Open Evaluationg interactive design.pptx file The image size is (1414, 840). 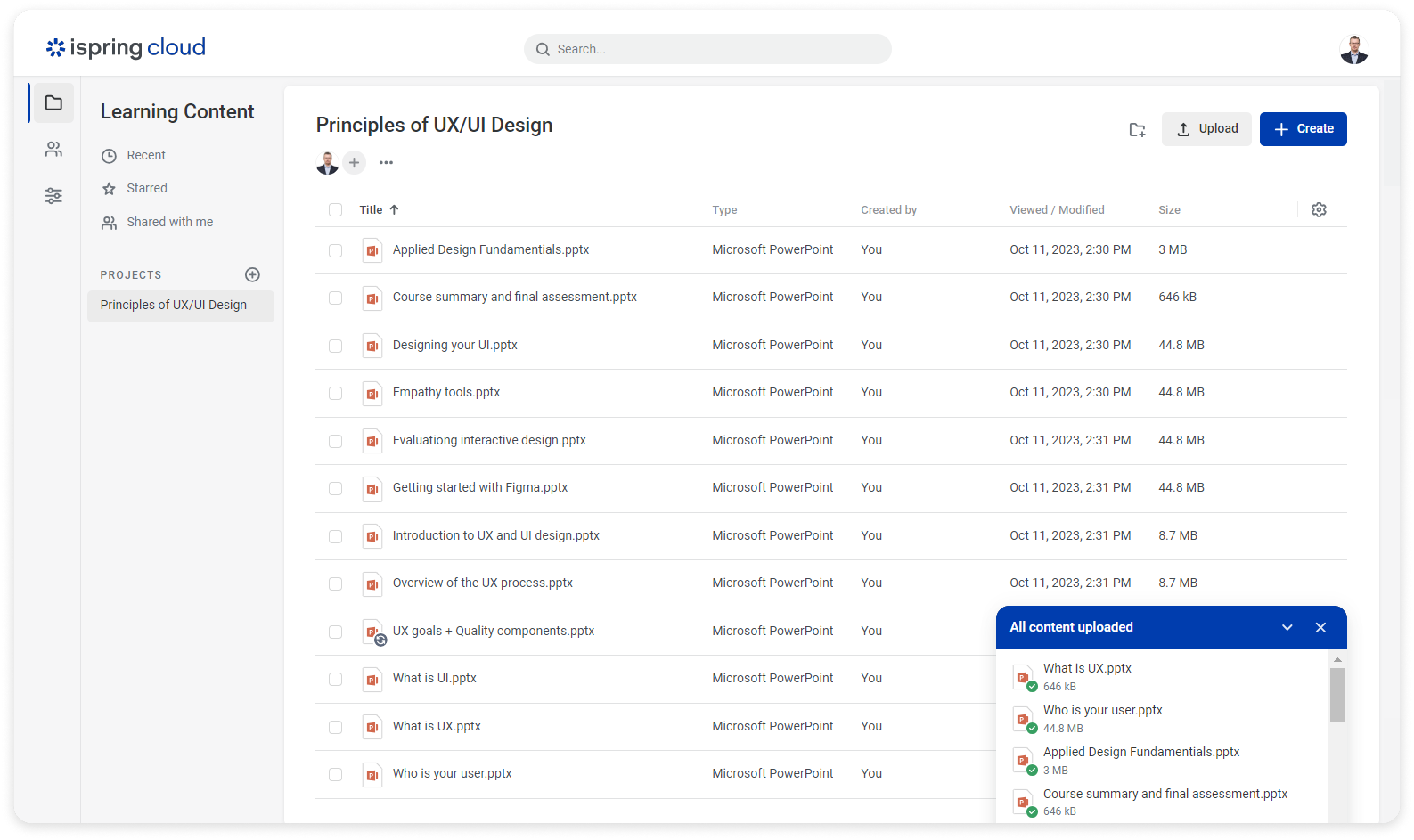(489, 440)
